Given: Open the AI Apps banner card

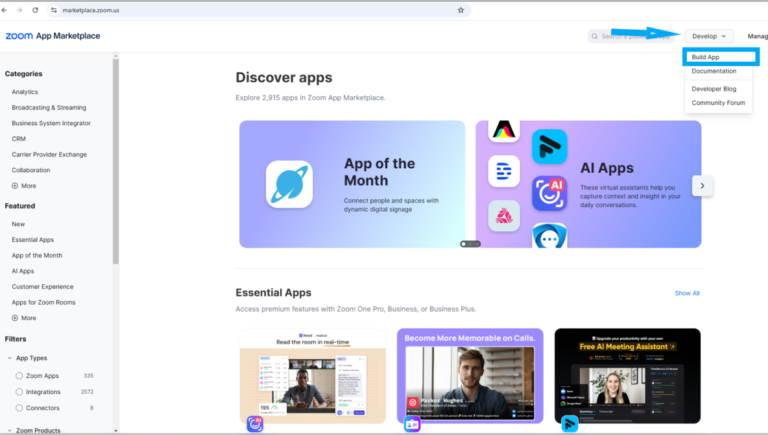Looking at the screenshot, I should click(x=588, y=184).
